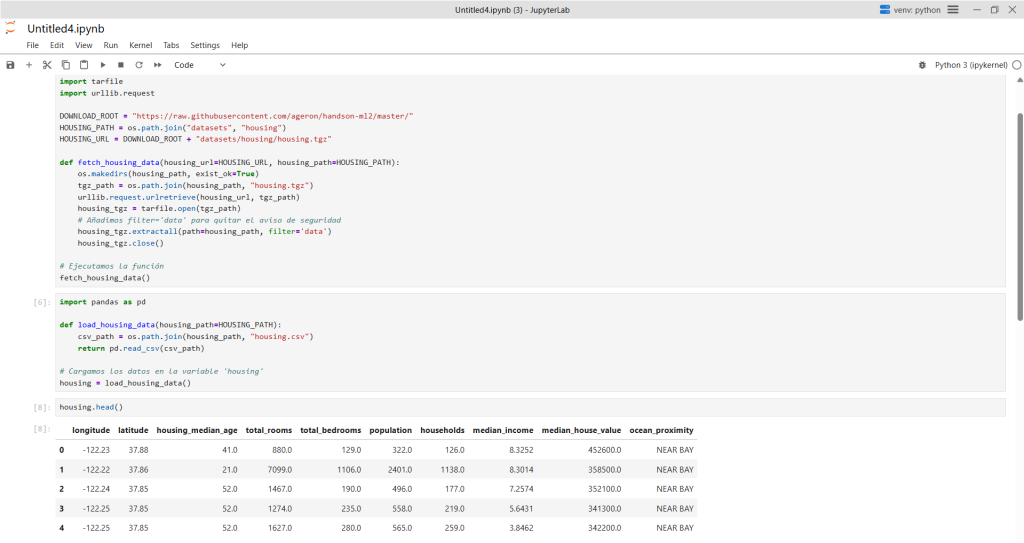Viewport: 1024px width, 543px height.
Task: Click the return pd.read_csv(csv_path) line
Action: [x=140, y=348]
